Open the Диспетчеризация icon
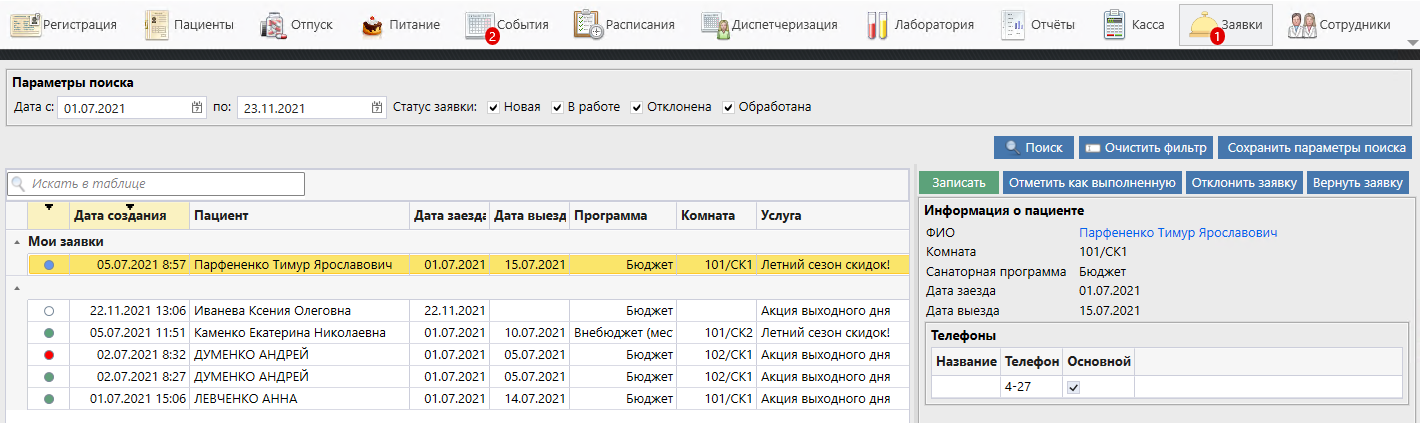The height and width of the screenshot is (423, 1420). click(715, 25)
